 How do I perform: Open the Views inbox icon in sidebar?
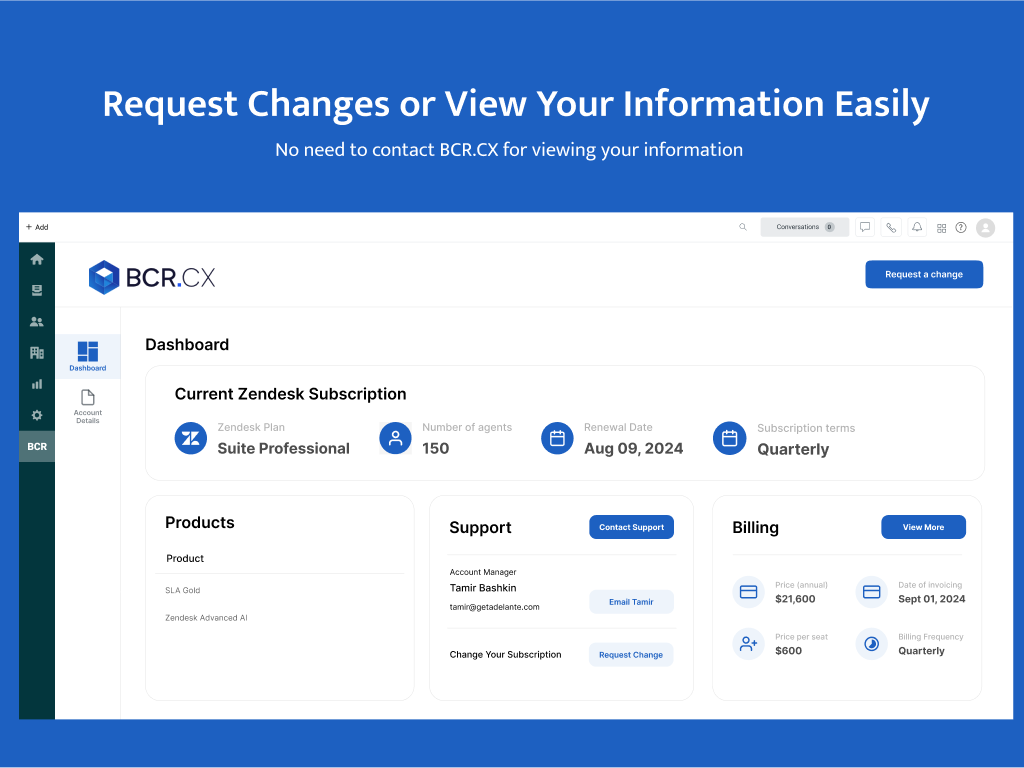tap(37, 290)
